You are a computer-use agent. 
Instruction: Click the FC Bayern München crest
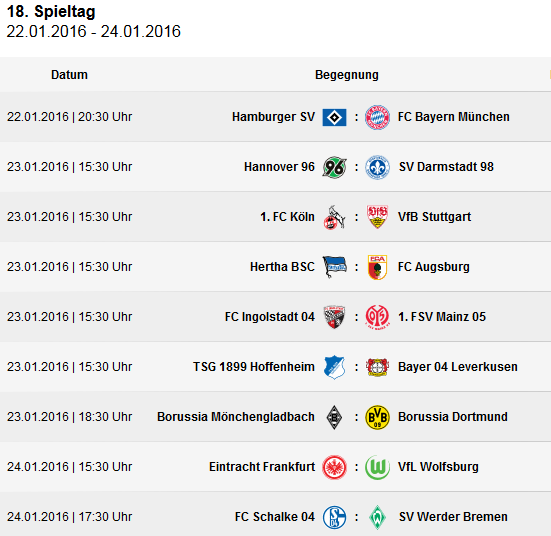[x=377, y=117]
